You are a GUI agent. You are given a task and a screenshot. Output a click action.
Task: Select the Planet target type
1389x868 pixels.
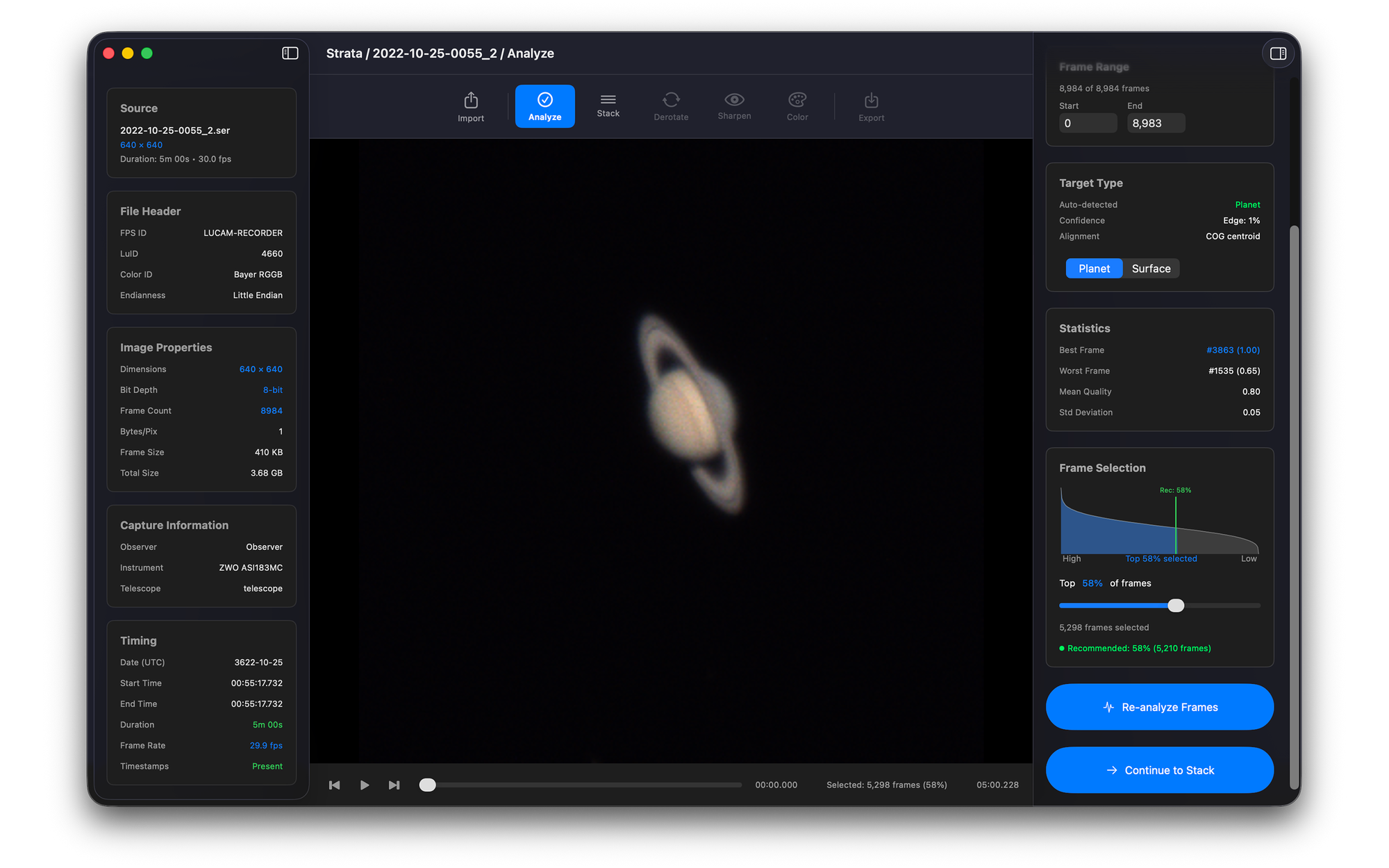[x=1094, y=269]
